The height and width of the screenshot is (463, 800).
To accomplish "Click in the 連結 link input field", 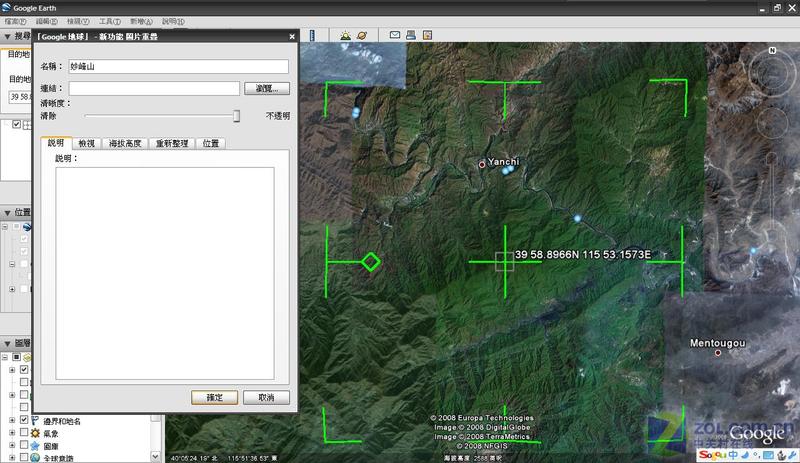I will click(x=154, y=88).
